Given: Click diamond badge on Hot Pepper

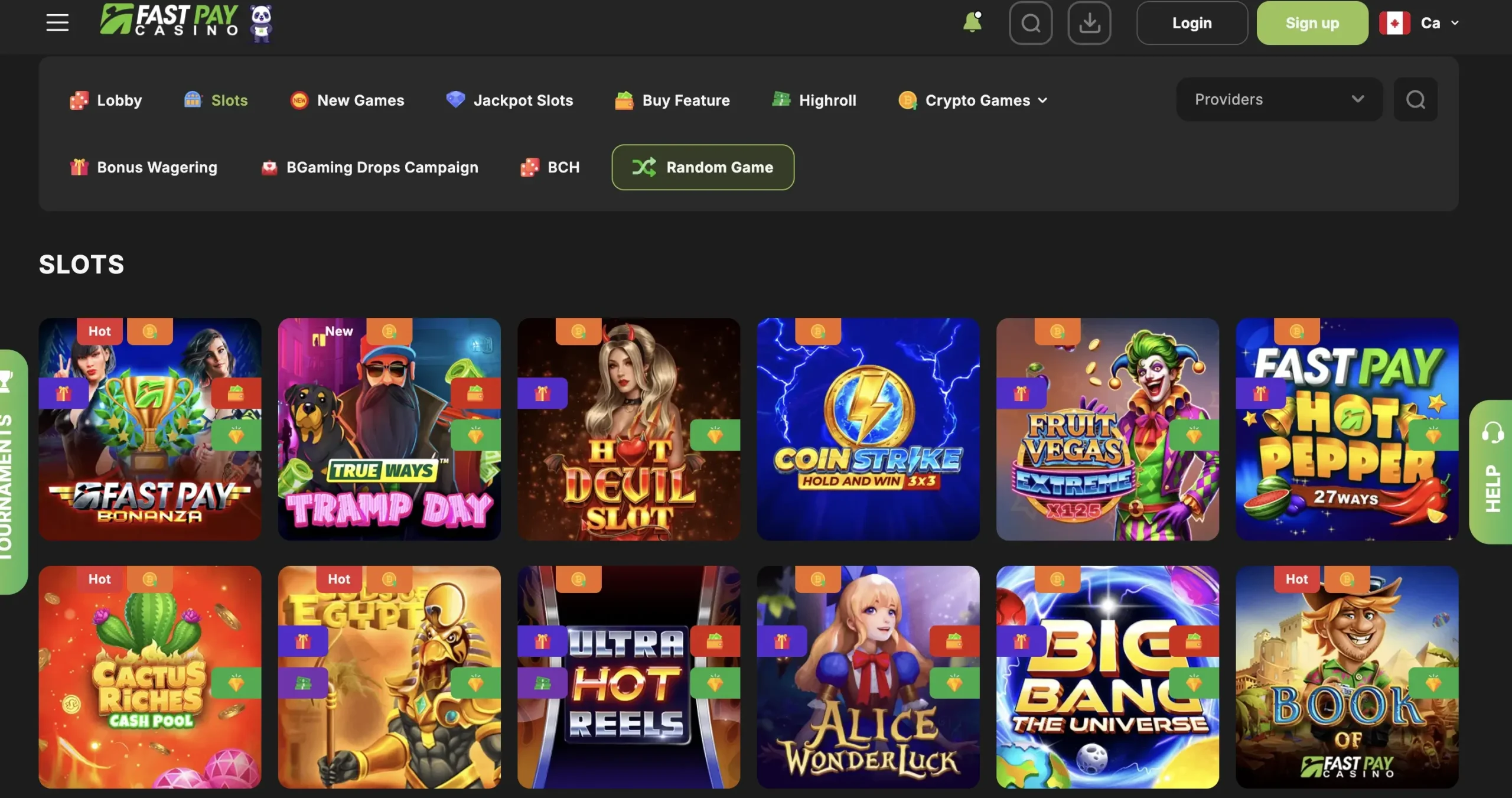Looking at the screenshot, I should pyautogui.click(x=1433, y=435).
